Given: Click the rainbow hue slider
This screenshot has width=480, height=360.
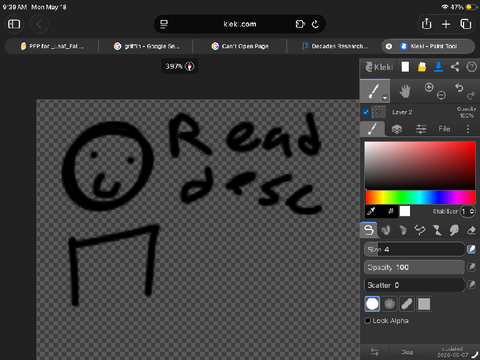Looking at the screenshot, I should click(x=420, y=197).
